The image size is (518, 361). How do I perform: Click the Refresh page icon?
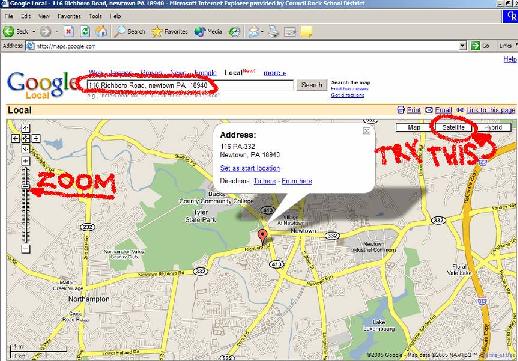click(x=85, y=32)
